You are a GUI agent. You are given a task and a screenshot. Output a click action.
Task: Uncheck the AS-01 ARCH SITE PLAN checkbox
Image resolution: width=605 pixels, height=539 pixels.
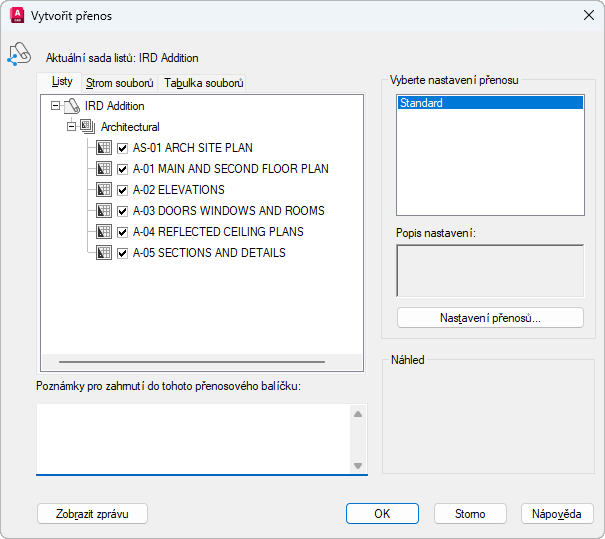pos(123,148)
